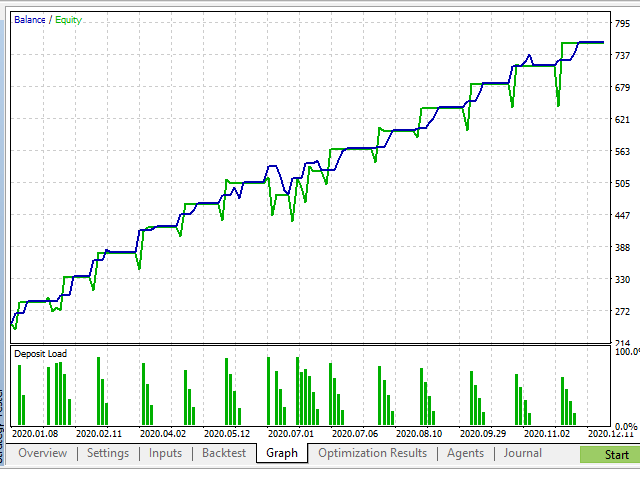The height and width of the screenshot is (480, 640).
Task: Click the 2020.05.12 date axis label
Action: pyautogui.click(x=227, y=433)
